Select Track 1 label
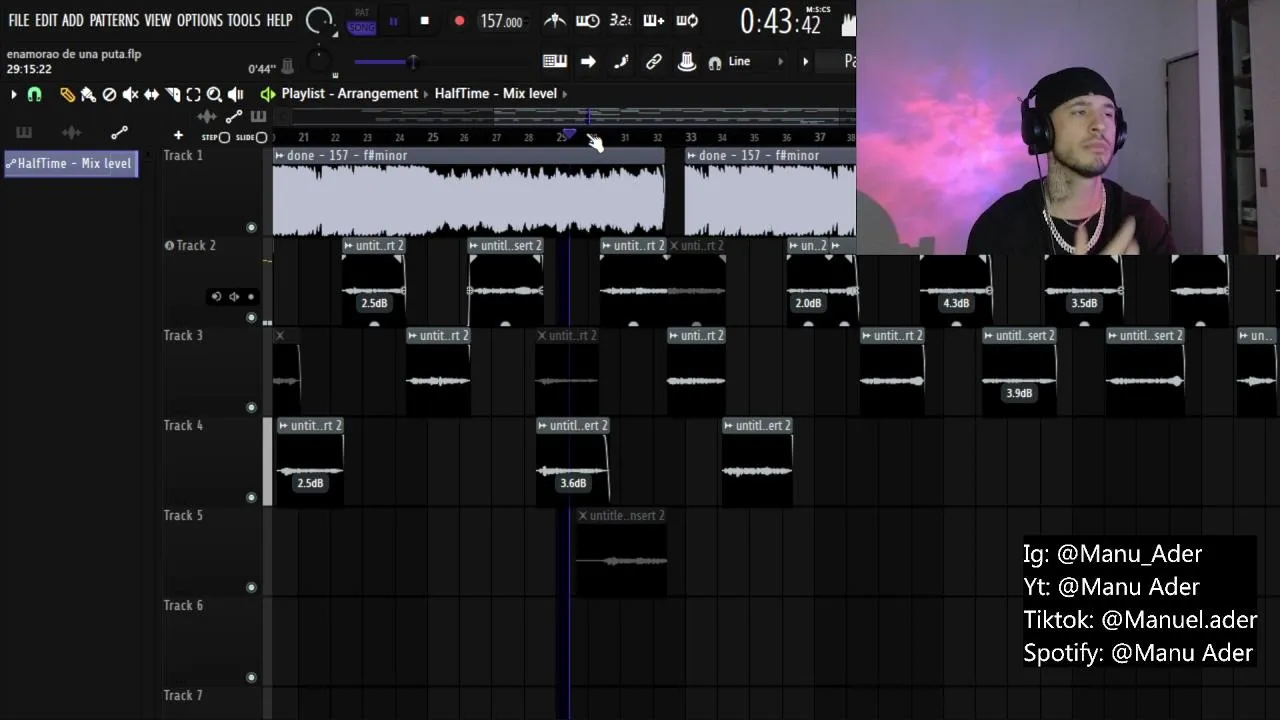The width and height of the screenshot is (1280, 720). 183,155
